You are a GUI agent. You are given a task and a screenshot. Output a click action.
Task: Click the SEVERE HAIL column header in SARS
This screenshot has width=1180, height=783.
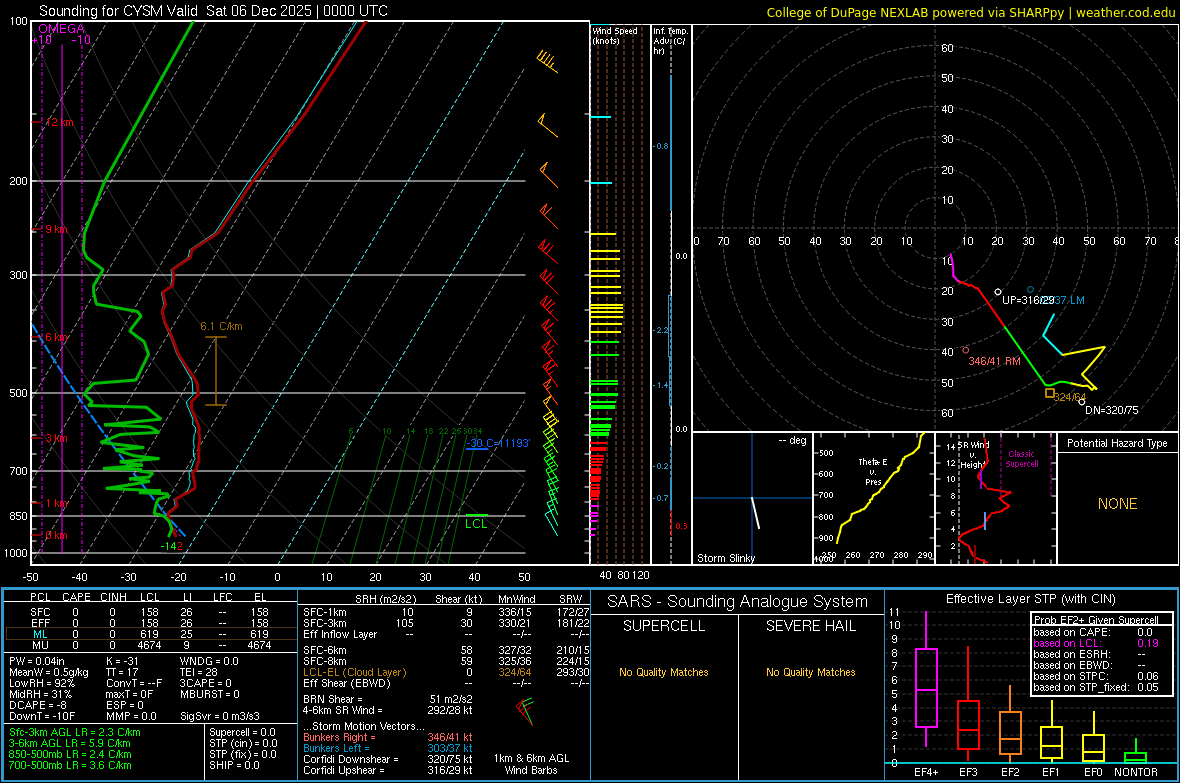pyautogui.click(x=810, y=626)
